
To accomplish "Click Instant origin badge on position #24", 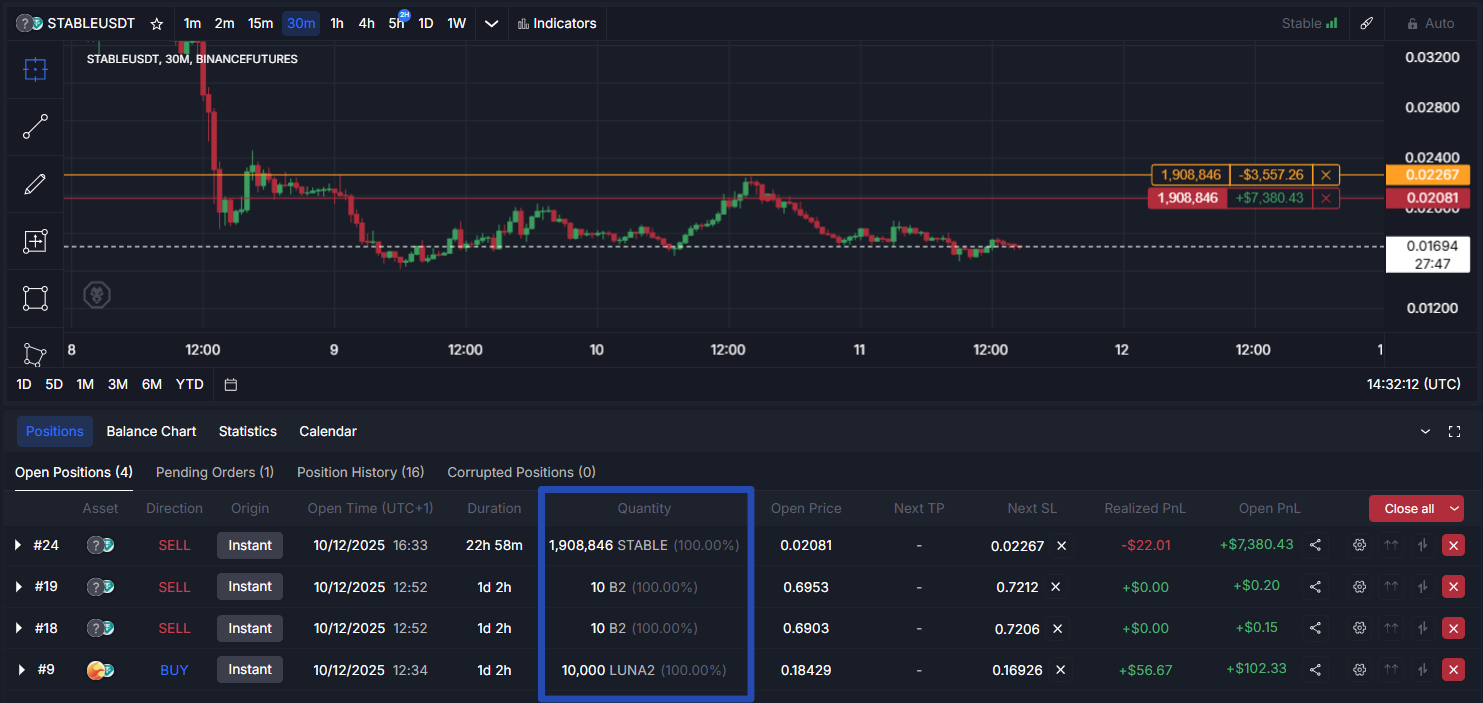I will (250, 545).
